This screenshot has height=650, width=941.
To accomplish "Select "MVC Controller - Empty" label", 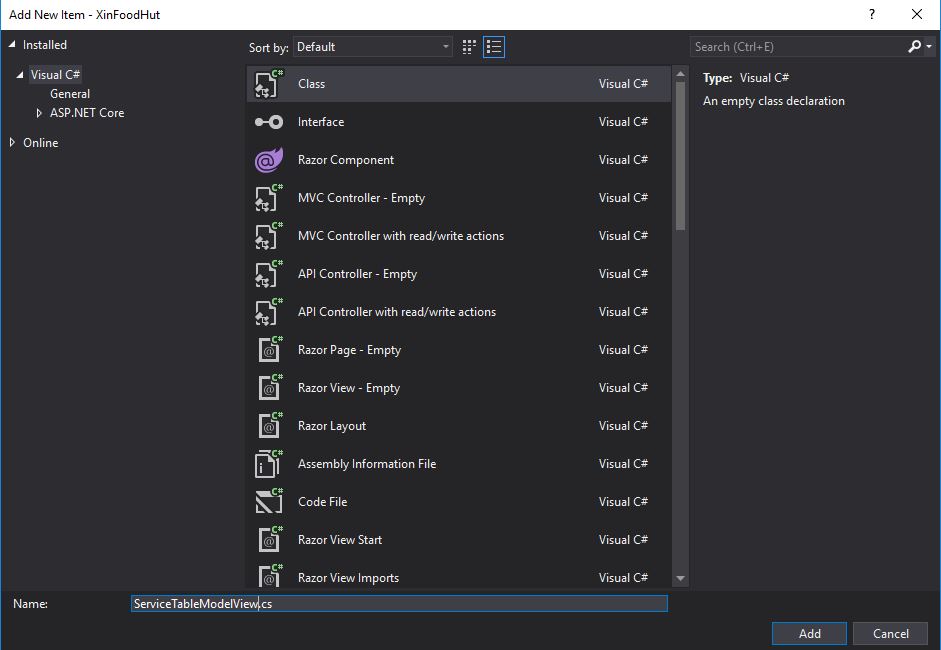I will [361, 197].
